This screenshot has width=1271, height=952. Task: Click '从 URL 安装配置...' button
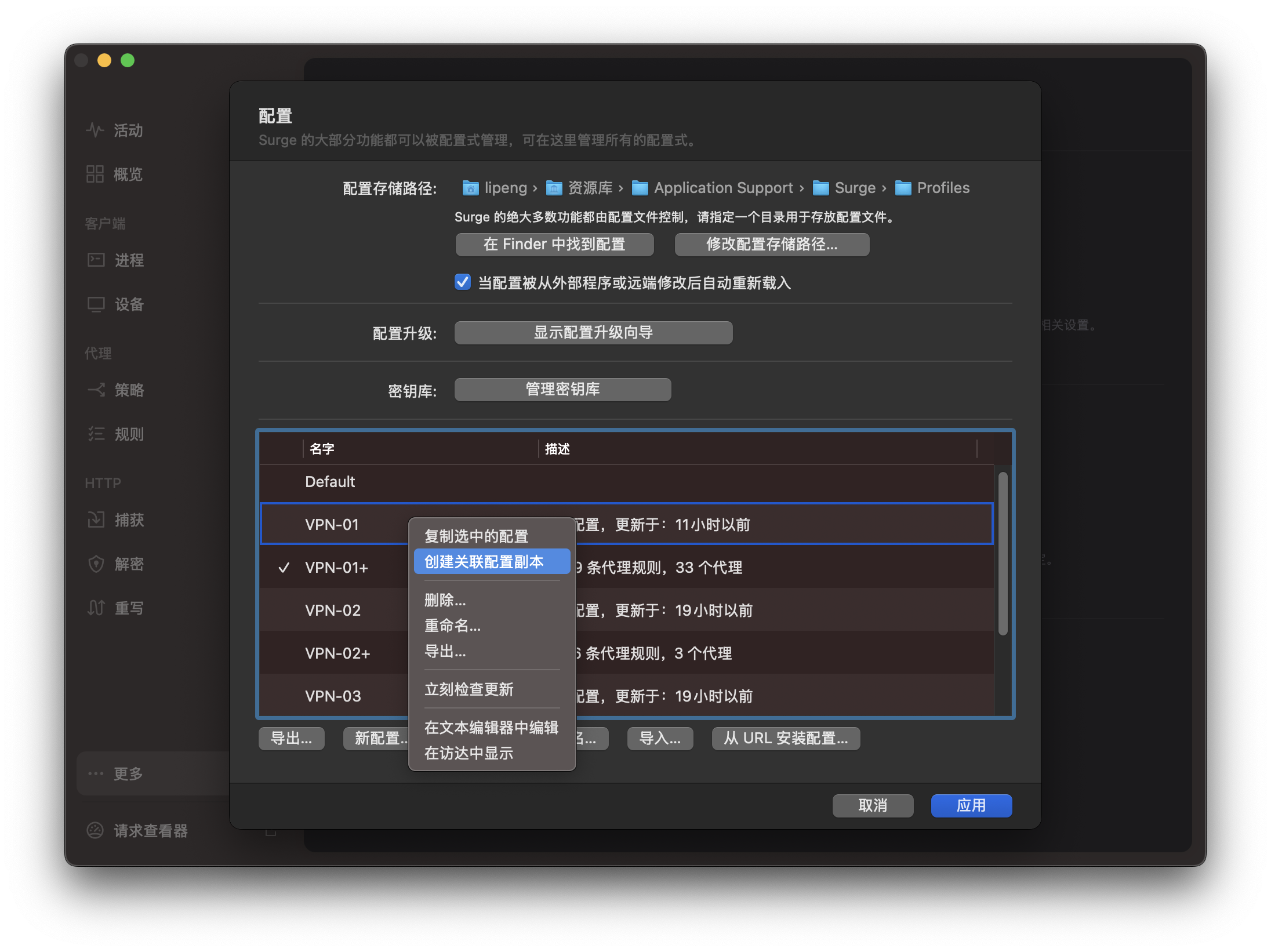tap(786, 738)
